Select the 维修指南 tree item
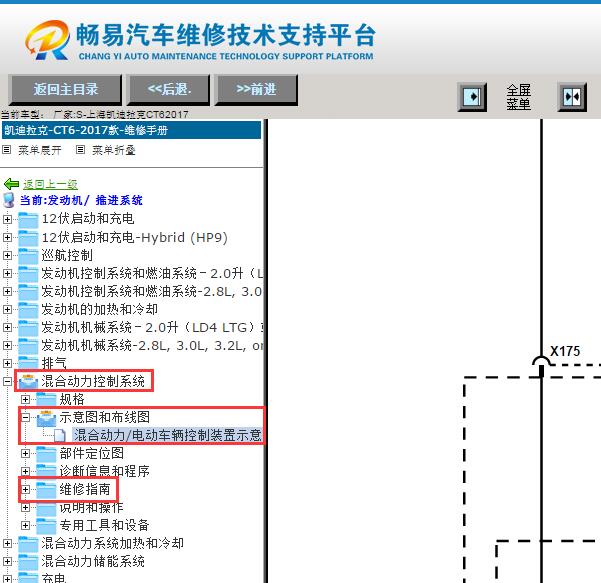 [x=85, y=489]
